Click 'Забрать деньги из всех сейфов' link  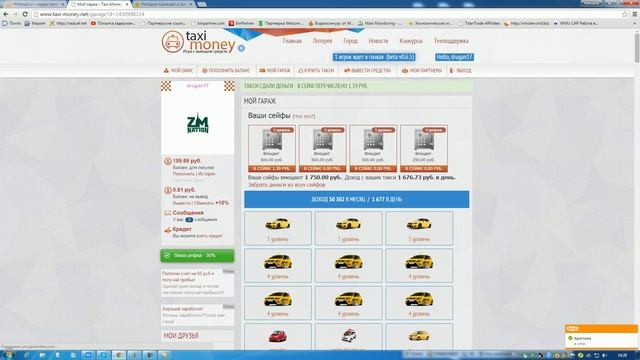(x=287, y=185)
